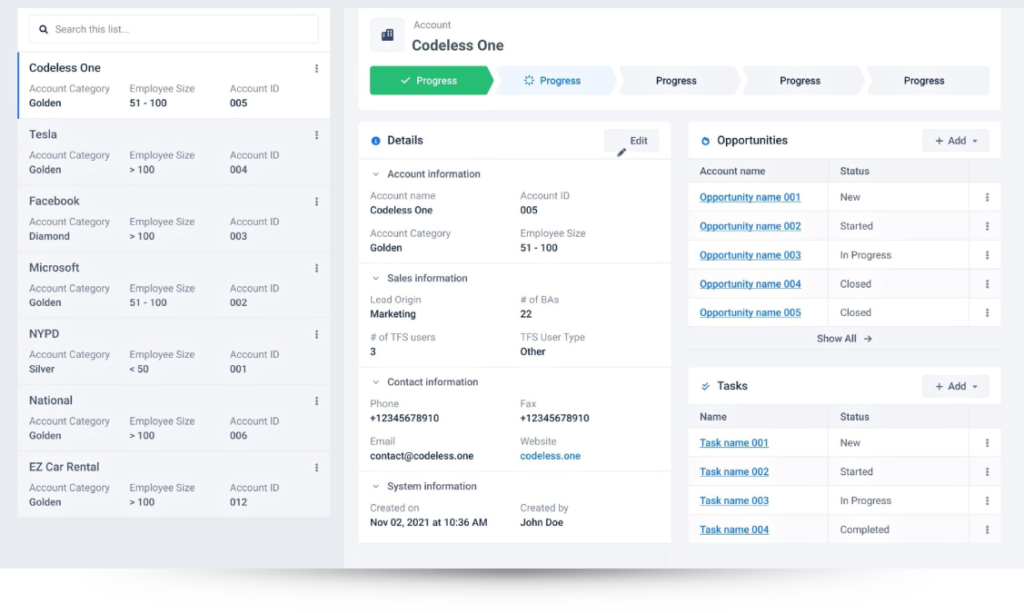Click the Details info icon

[x=376, y=141]
